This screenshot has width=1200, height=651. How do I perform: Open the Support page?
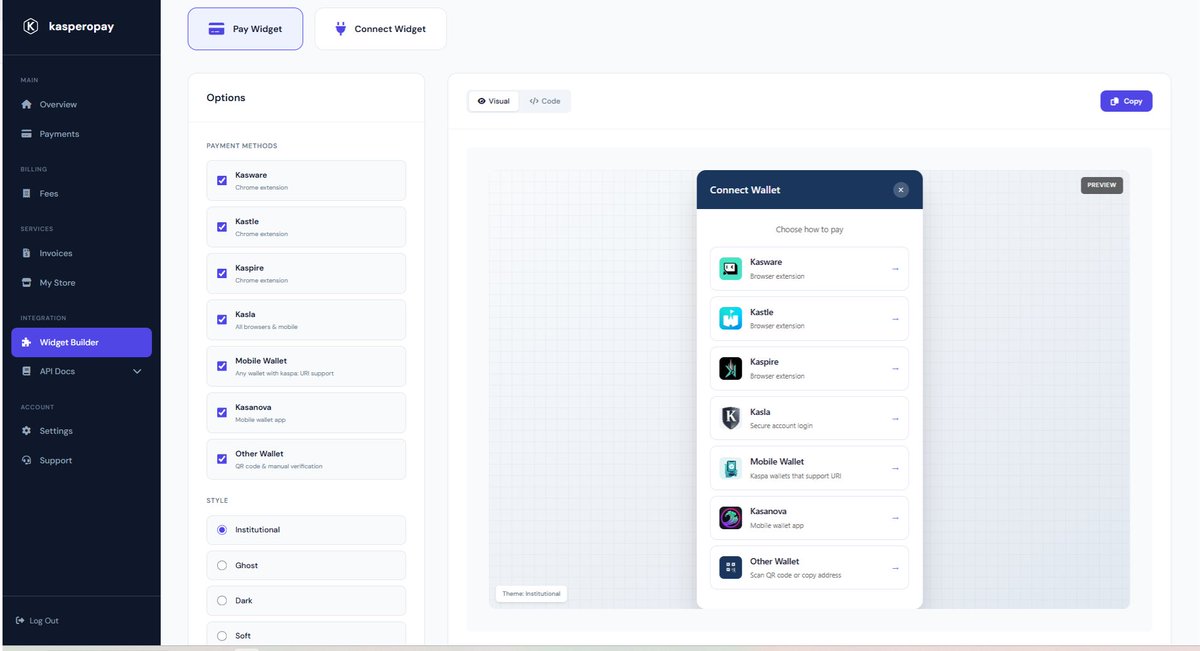pos(81,460)
